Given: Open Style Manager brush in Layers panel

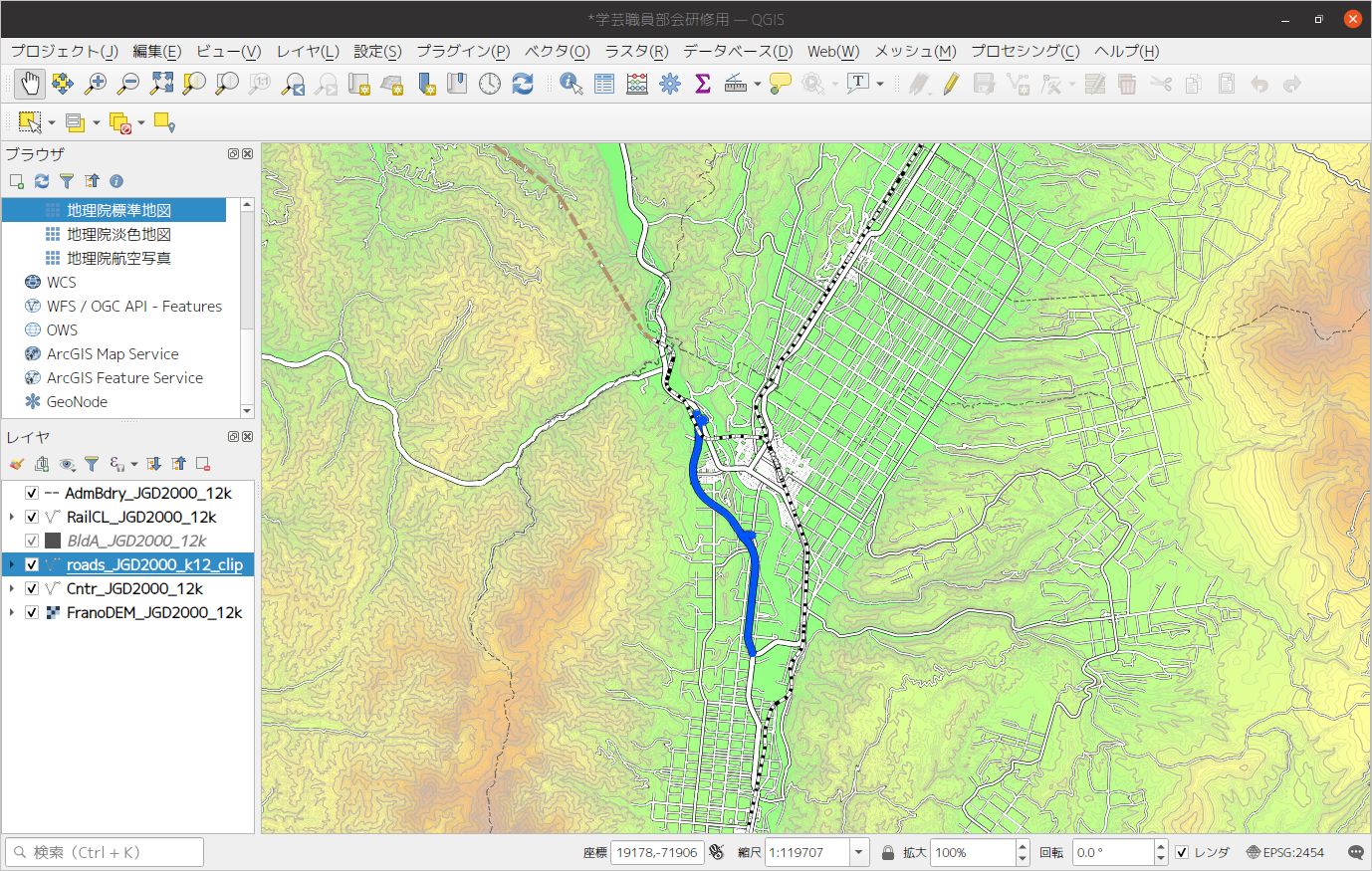Looking at the screenshot, I should click(16, 464).
